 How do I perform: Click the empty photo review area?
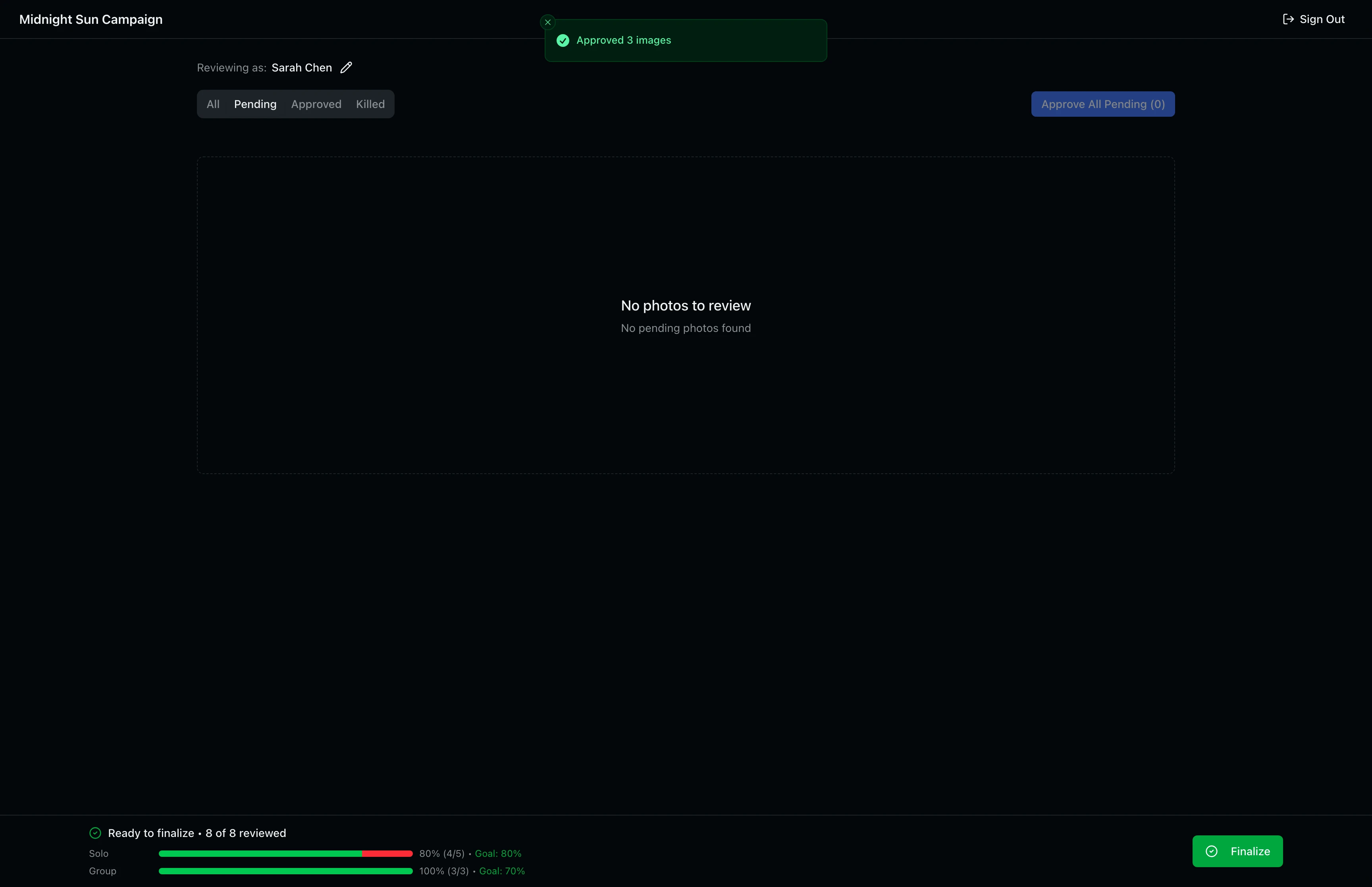[685, 314]
